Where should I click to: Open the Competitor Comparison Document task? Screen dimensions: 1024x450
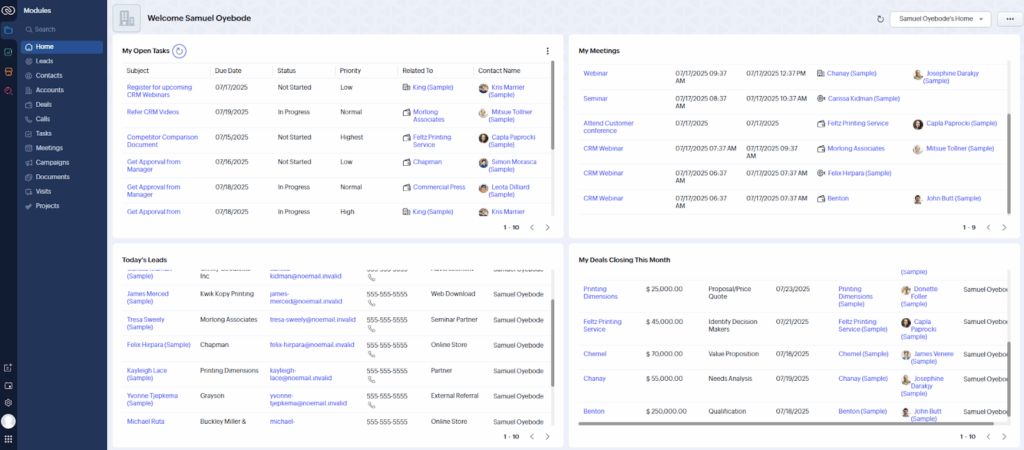(x=162, y=141)
